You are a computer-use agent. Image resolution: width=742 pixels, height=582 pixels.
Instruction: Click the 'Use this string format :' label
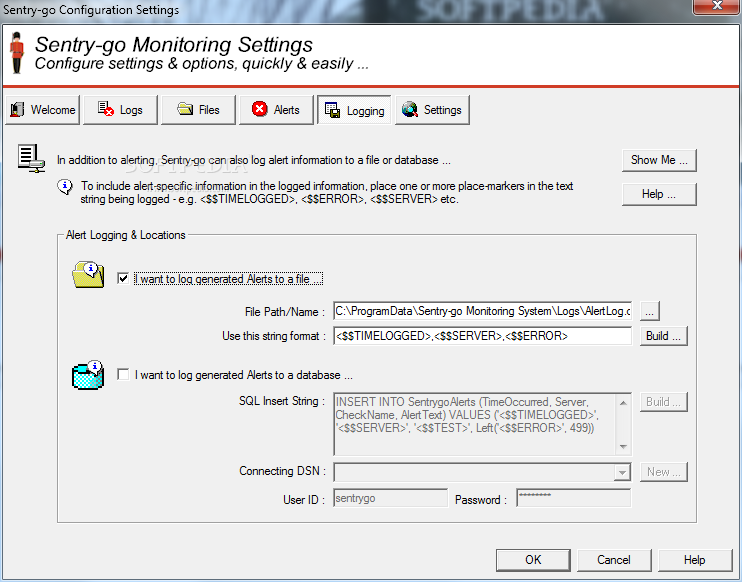(x=274, y=336)
